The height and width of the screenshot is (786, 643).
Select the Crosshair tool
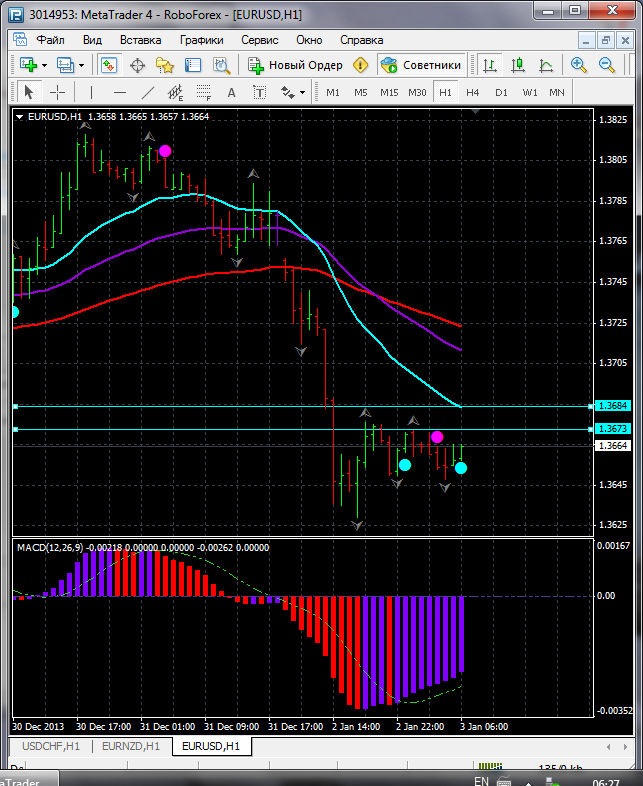(x=57, y=92)
